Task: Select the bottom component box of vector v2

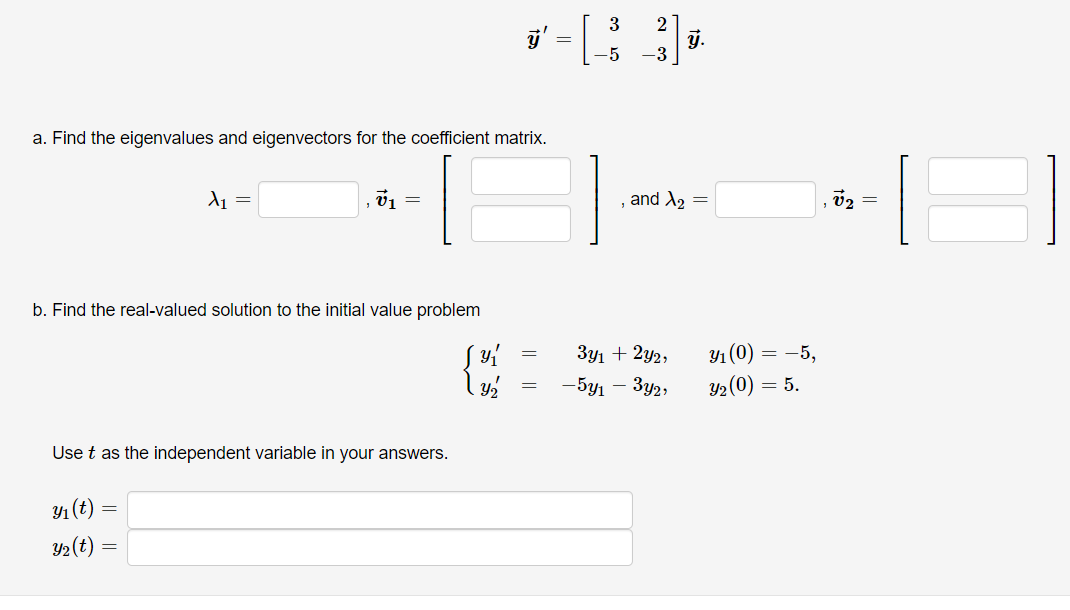Action: pyautogui.click(x=977, y=223)
